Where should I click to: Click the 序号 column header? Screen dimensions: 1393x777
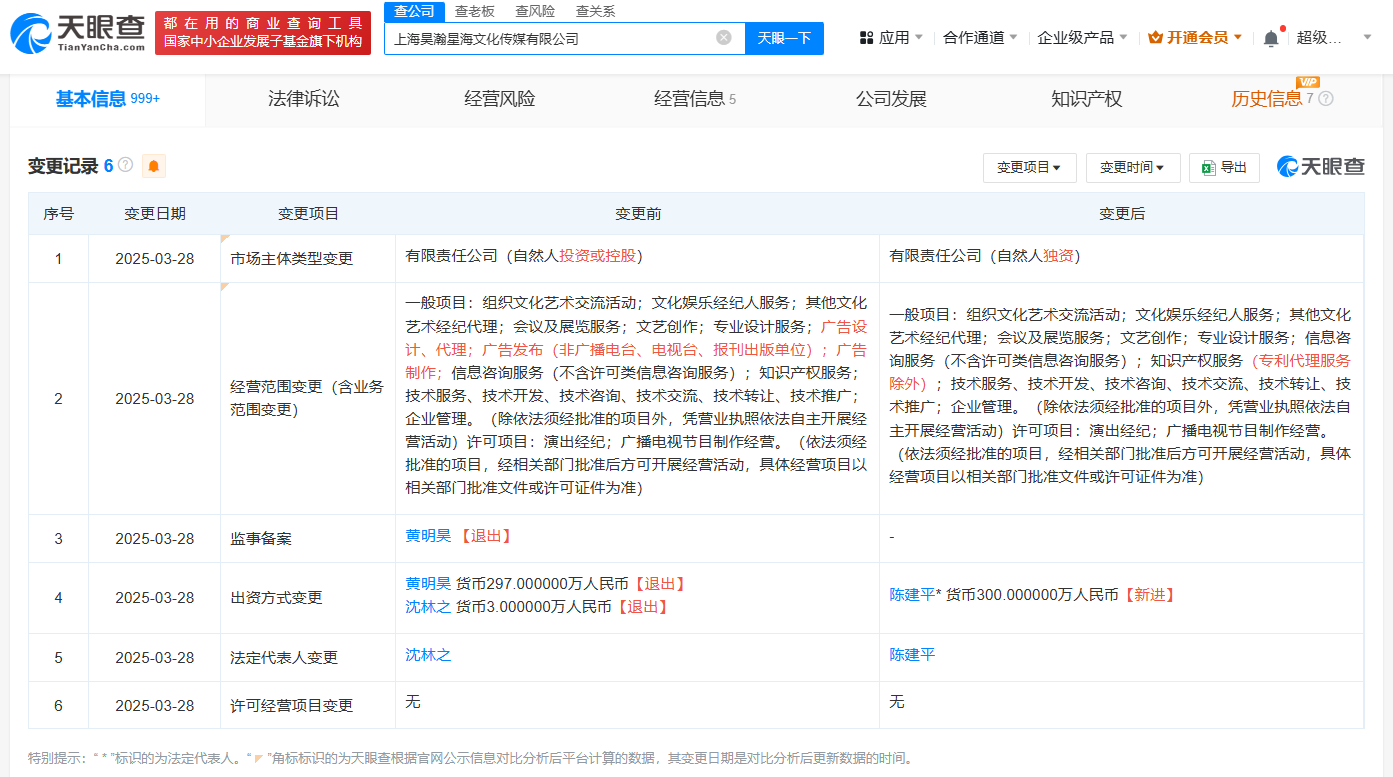click(x=58, y=214)
